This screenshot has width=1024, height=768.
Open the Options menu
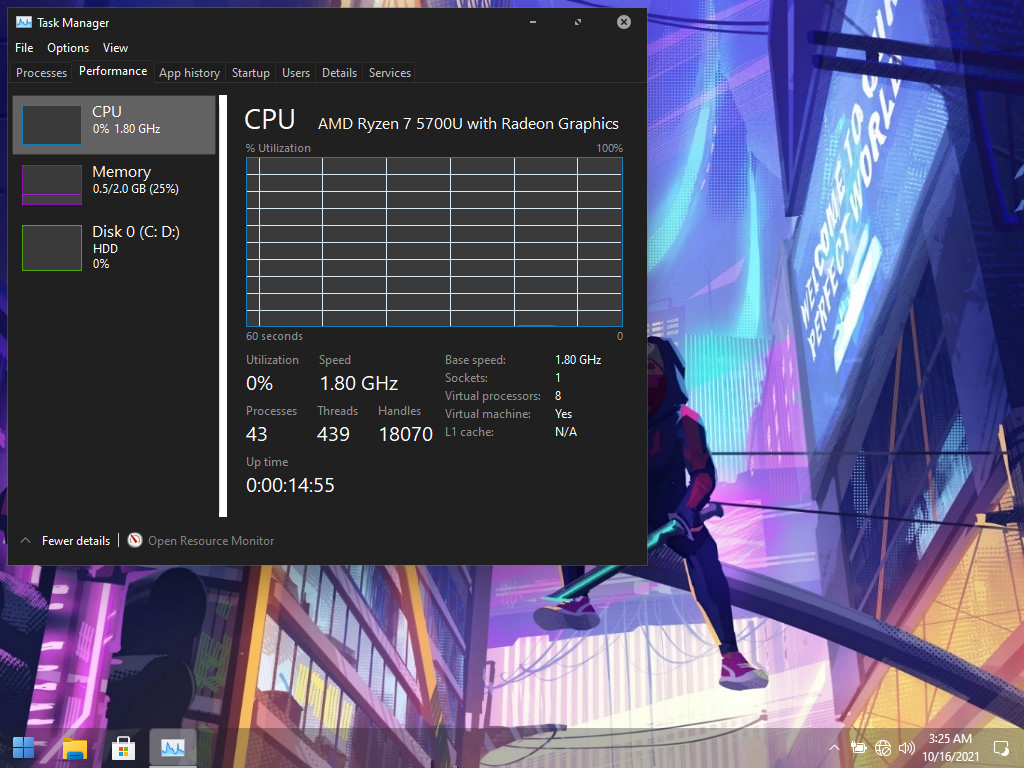[68, 48]
